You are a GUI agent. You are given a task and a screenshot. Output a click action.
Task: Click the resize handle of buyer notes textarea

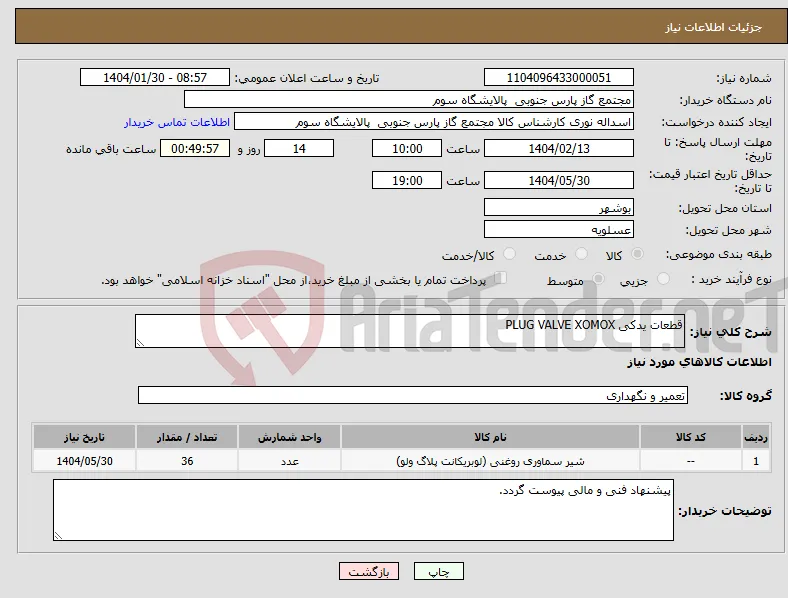(x=58, y=536)
